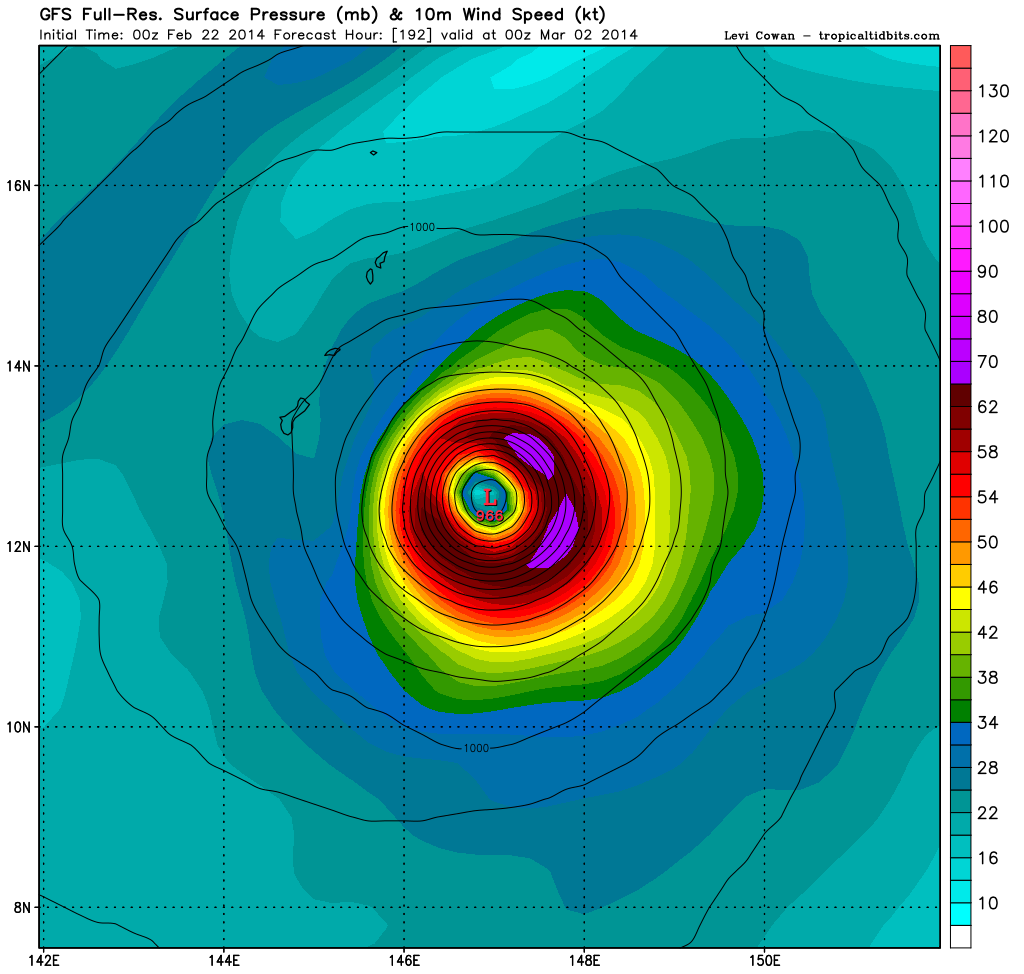Click the red L low-pressure marker

490,499
